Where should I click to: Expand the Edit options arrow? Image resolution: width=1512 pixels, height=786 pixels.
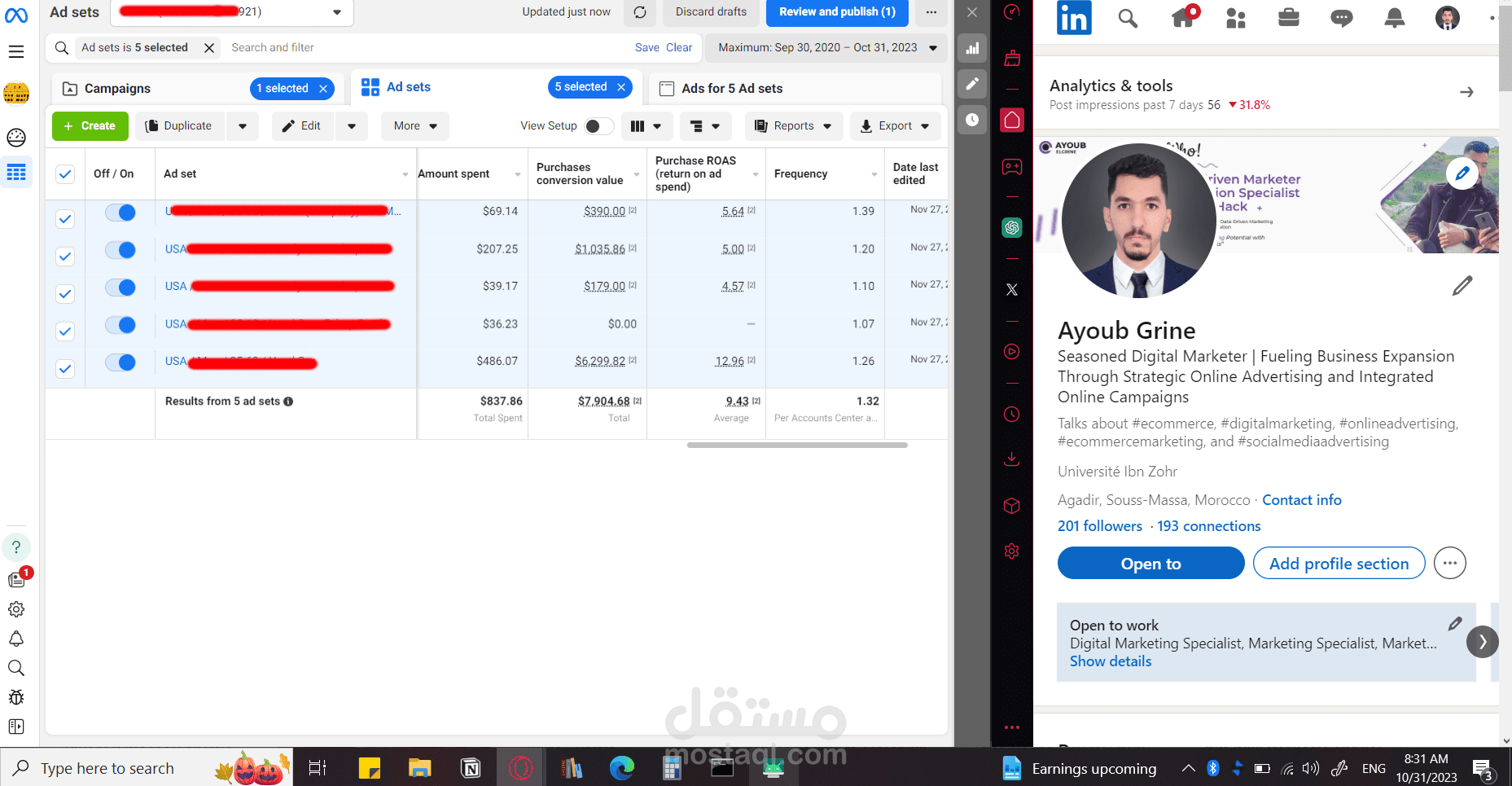(x=352, y=126)
